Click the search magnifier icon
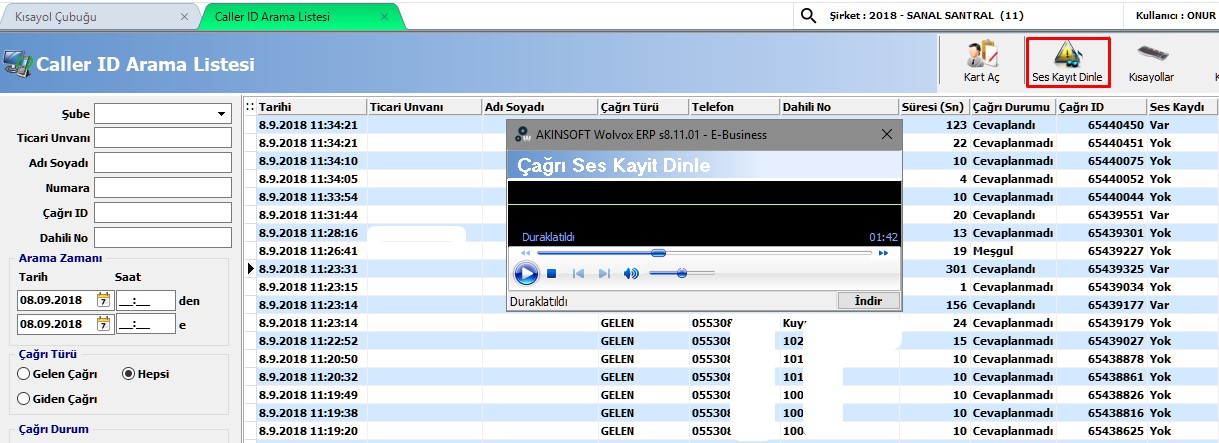Viewport: 1219px width, 443px height. [808, 16]
